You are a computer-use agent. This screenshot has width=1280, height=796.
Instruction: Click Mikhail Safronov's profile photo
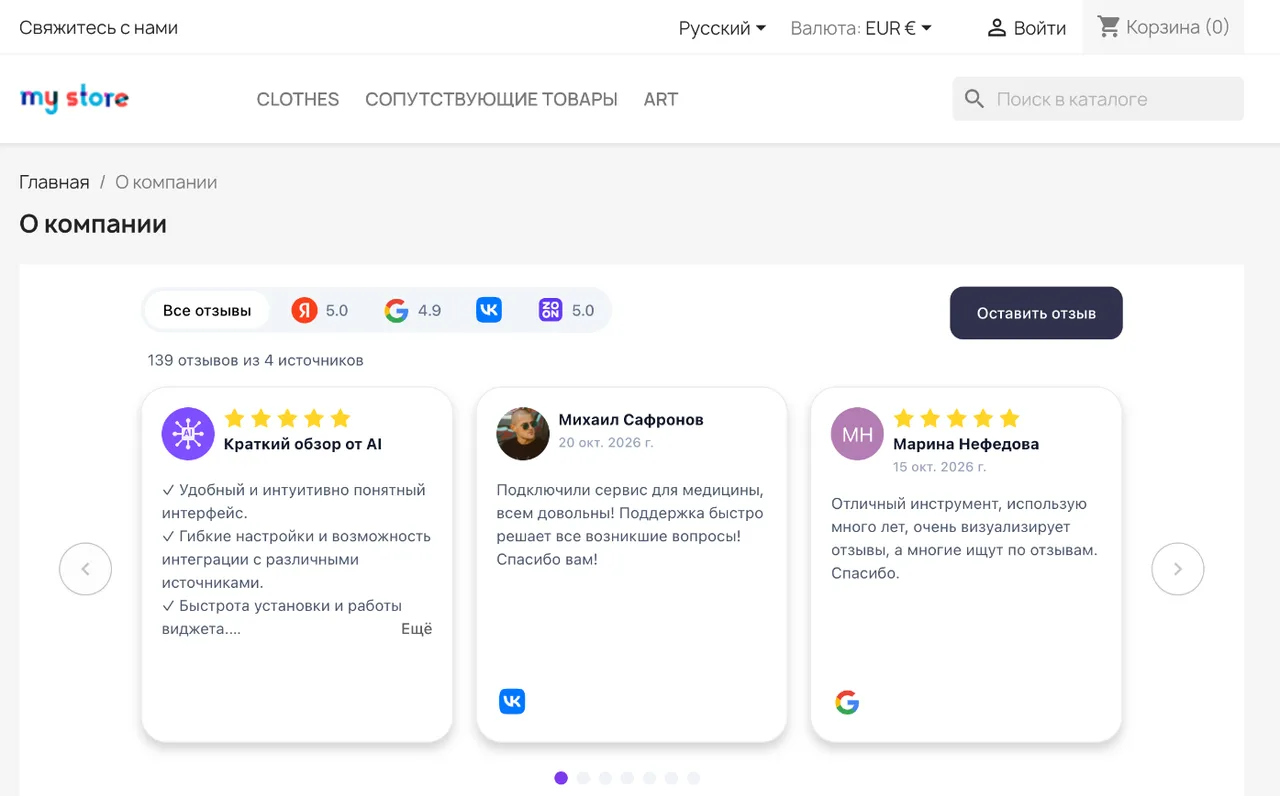click(x=523, y=433)
